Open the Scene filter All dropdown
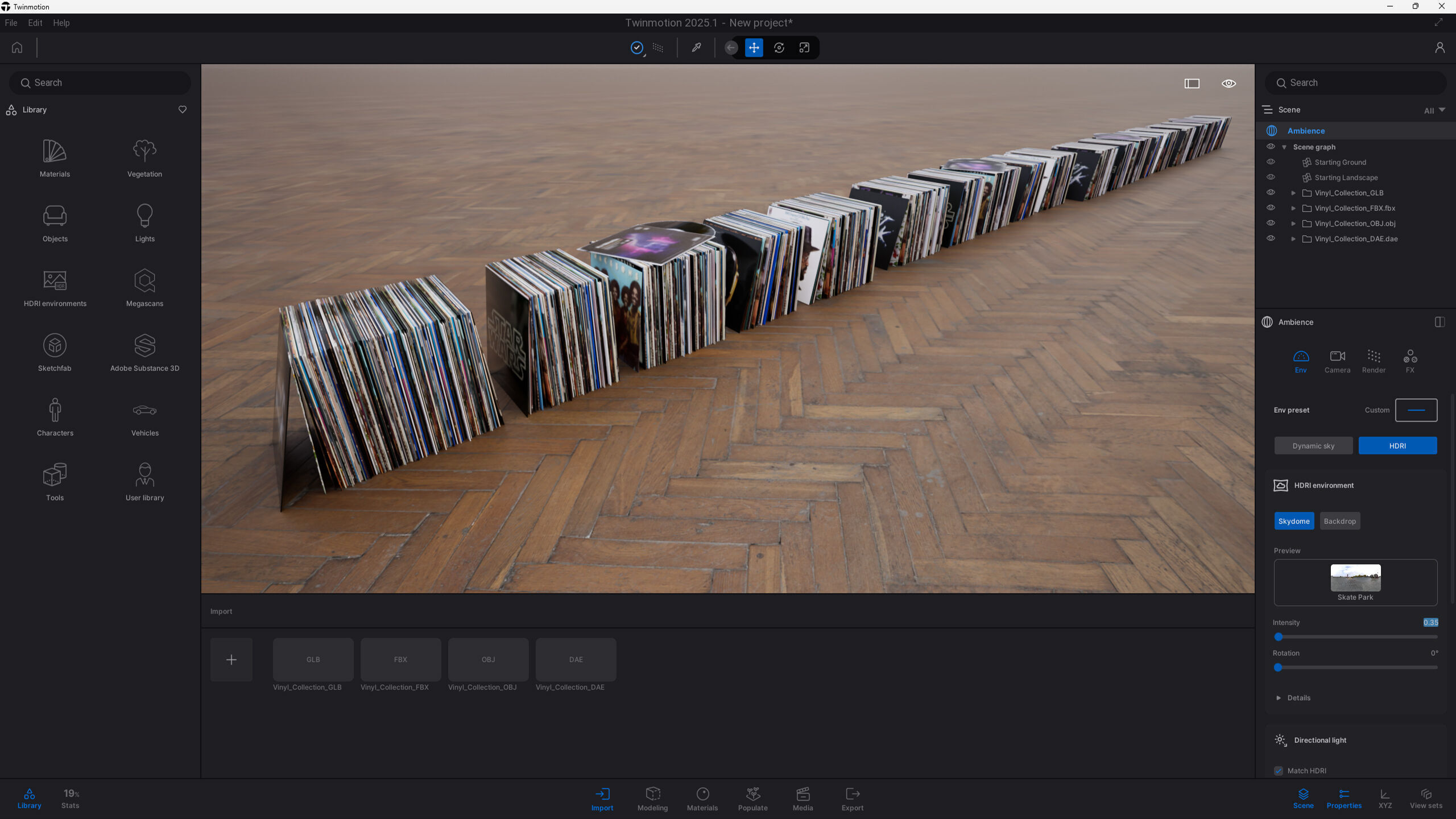 tap(1434, 110)
